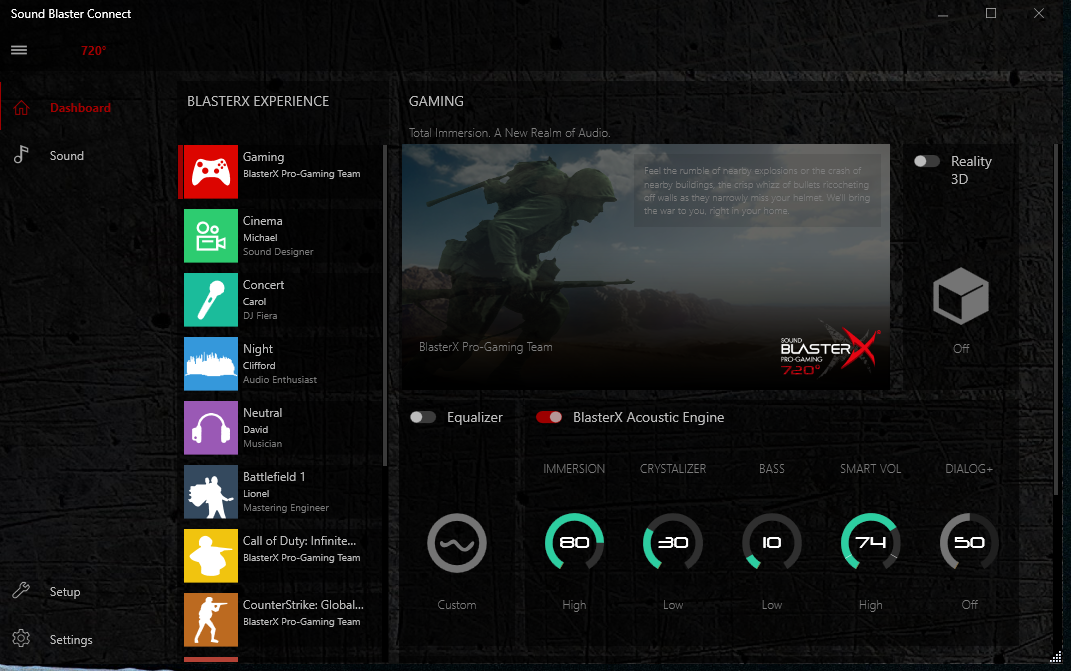Open the Settings menu item
1071x671 pixels.
click(x=71, y=640)
